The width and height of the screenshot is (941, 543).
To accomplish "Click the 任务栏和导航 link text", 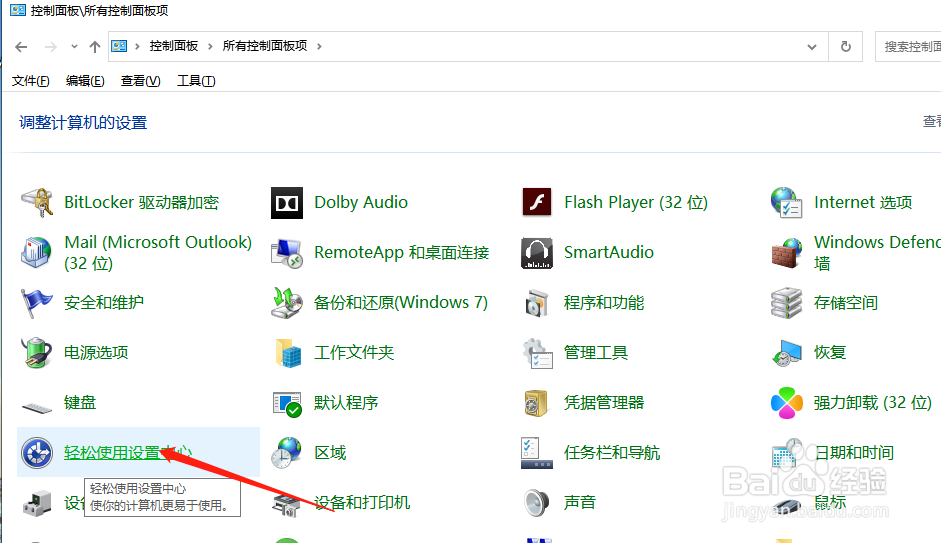I will (x=612, y=452).
